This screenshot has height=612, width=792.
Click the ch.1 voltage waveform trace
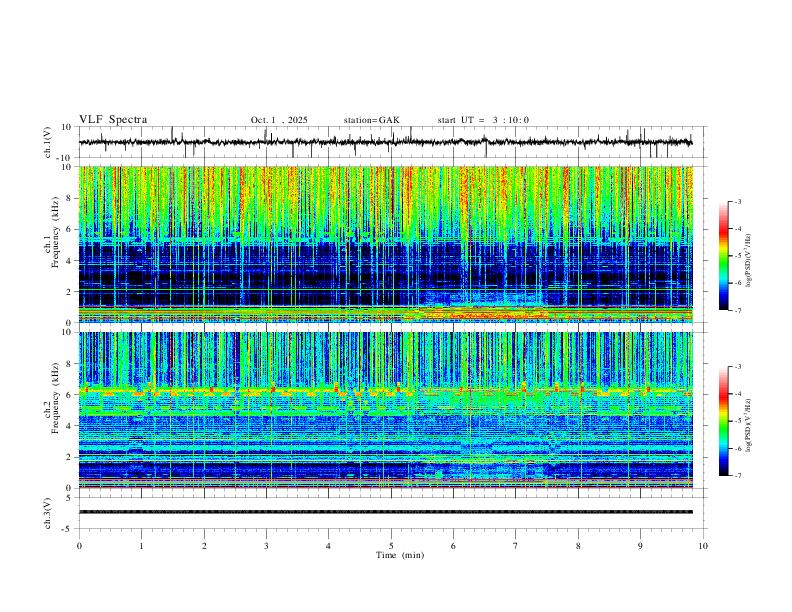pyautogui.click(x=385, y=142)
